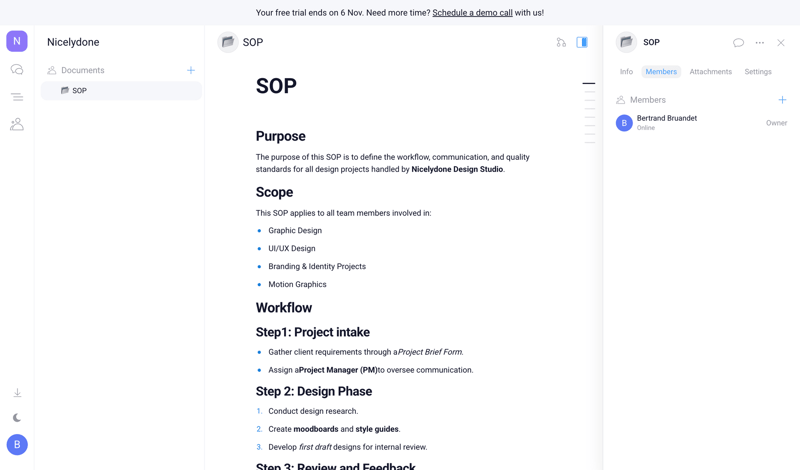Add a member with the plus button

pyautogui.click(x=782, y=100)
